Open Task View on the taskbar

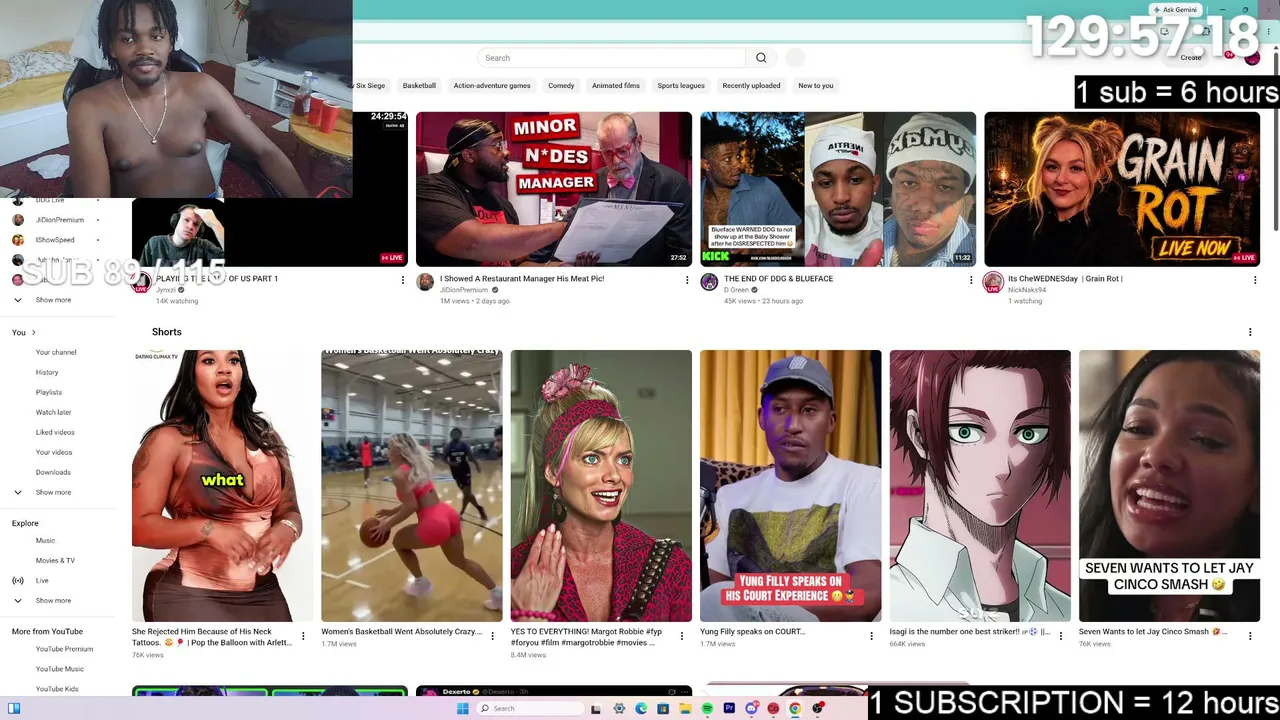pyautogui.click(x=596, y=709)
